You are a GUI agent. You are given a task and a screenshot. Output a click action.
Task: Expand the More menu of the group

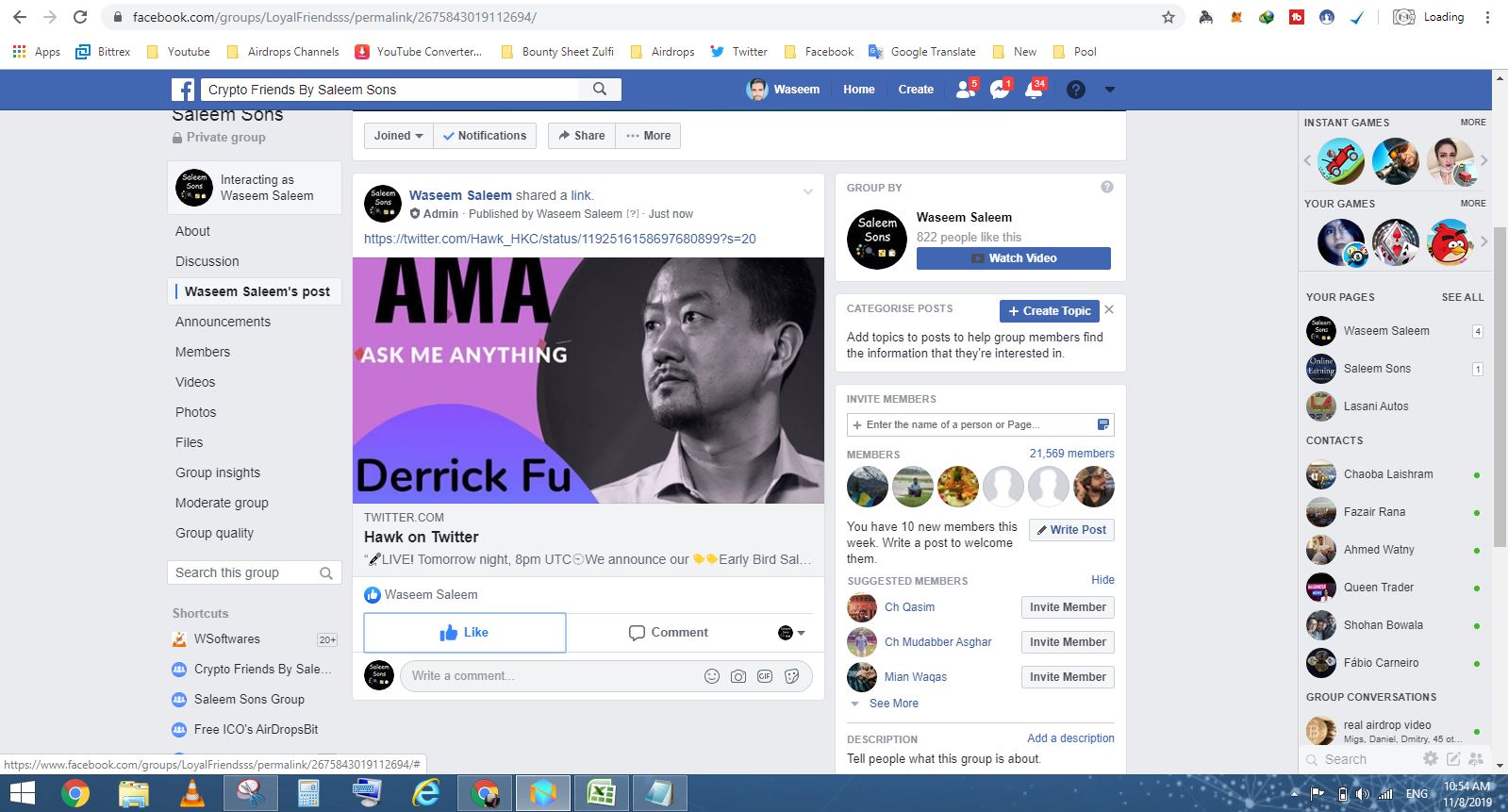[x=648, y=136]
